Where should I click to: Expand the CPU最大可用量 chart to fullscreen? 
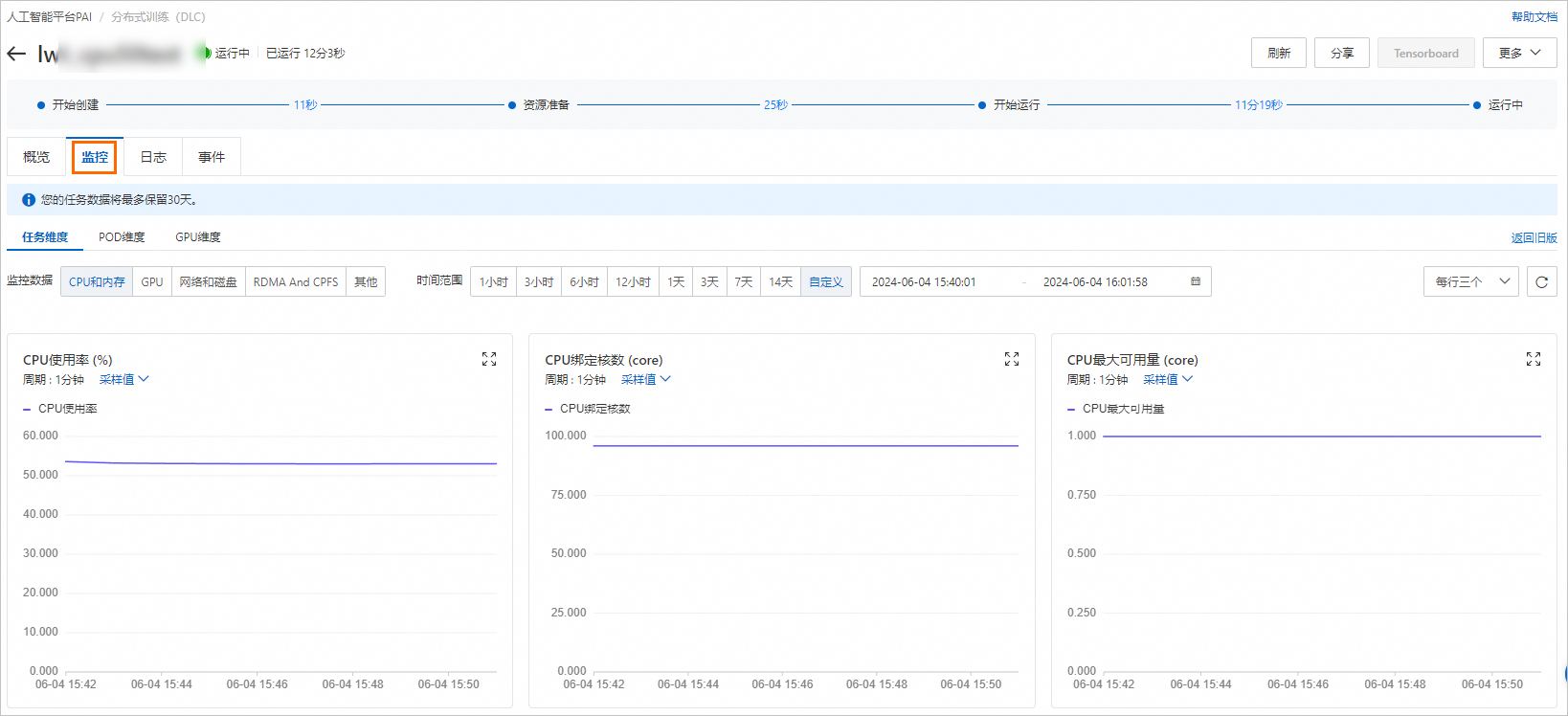coord(1534,359)
